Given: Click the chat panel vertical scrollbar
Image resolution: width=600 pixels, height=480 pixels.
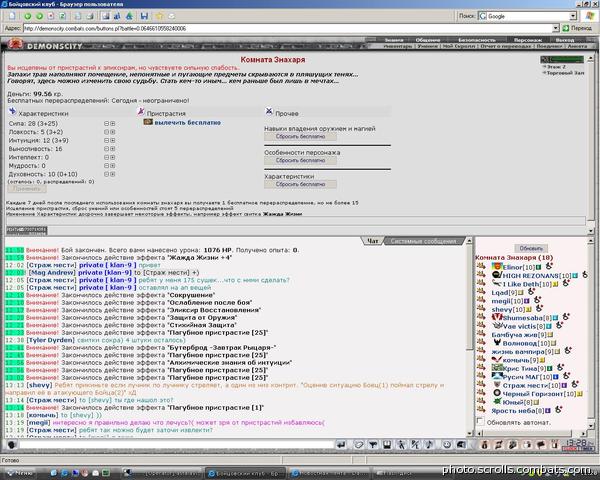Looking at the screenshot, I should pyautogui.click(x=470, y=337).
